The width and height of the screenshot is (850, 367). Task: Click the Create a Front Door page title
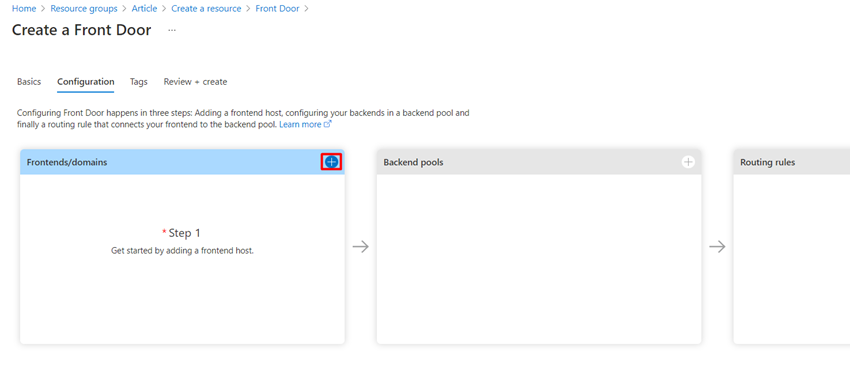tap(81, 30)
